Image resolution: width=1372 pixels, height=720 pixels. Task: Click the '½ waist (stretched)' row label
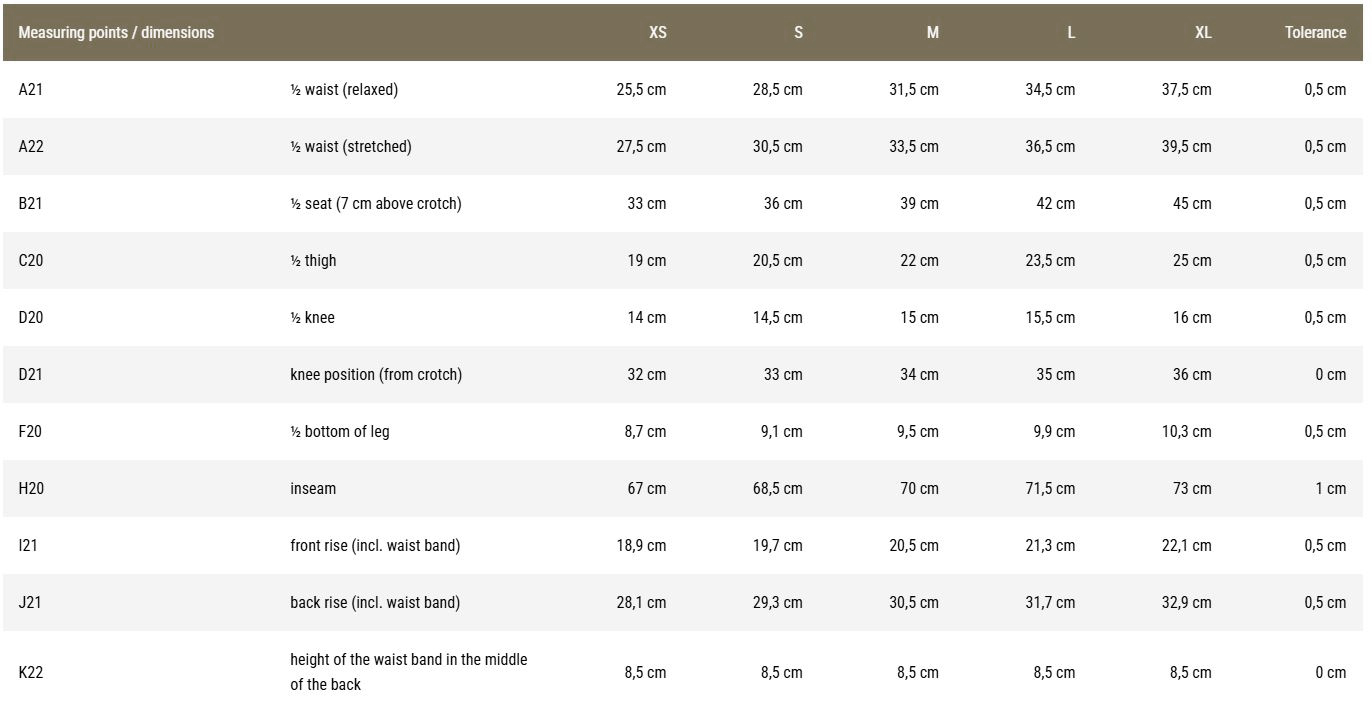pos(351,146)
